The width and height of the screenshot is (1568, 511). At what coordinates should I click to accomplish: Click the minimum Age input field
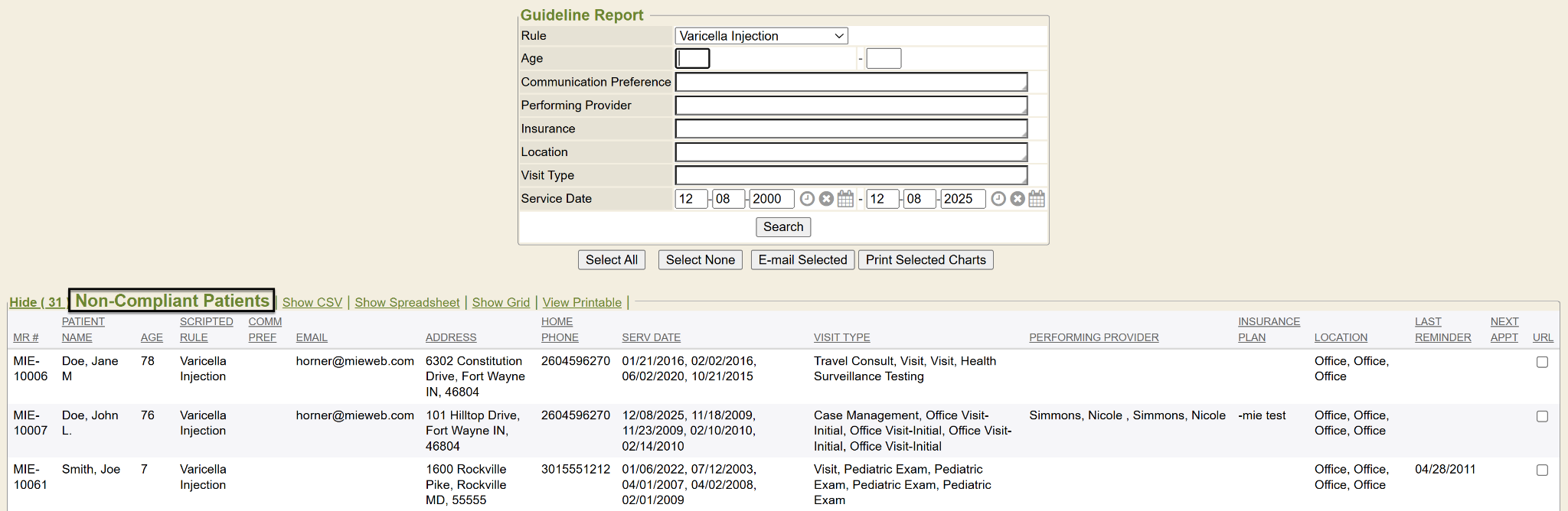693,58
